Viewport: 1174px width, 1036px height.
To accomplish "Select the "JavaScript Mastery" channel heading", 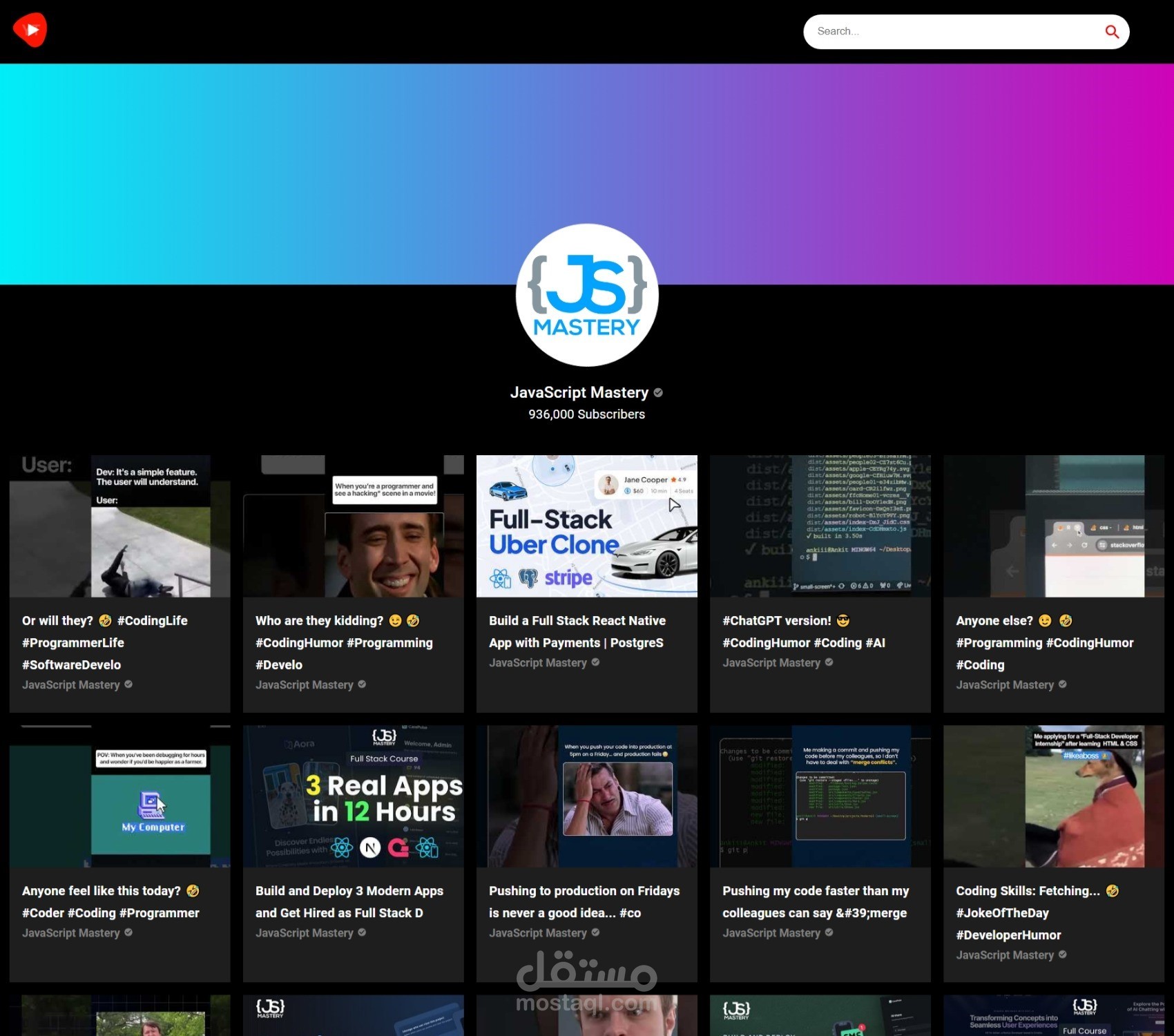I will [579, 393].
